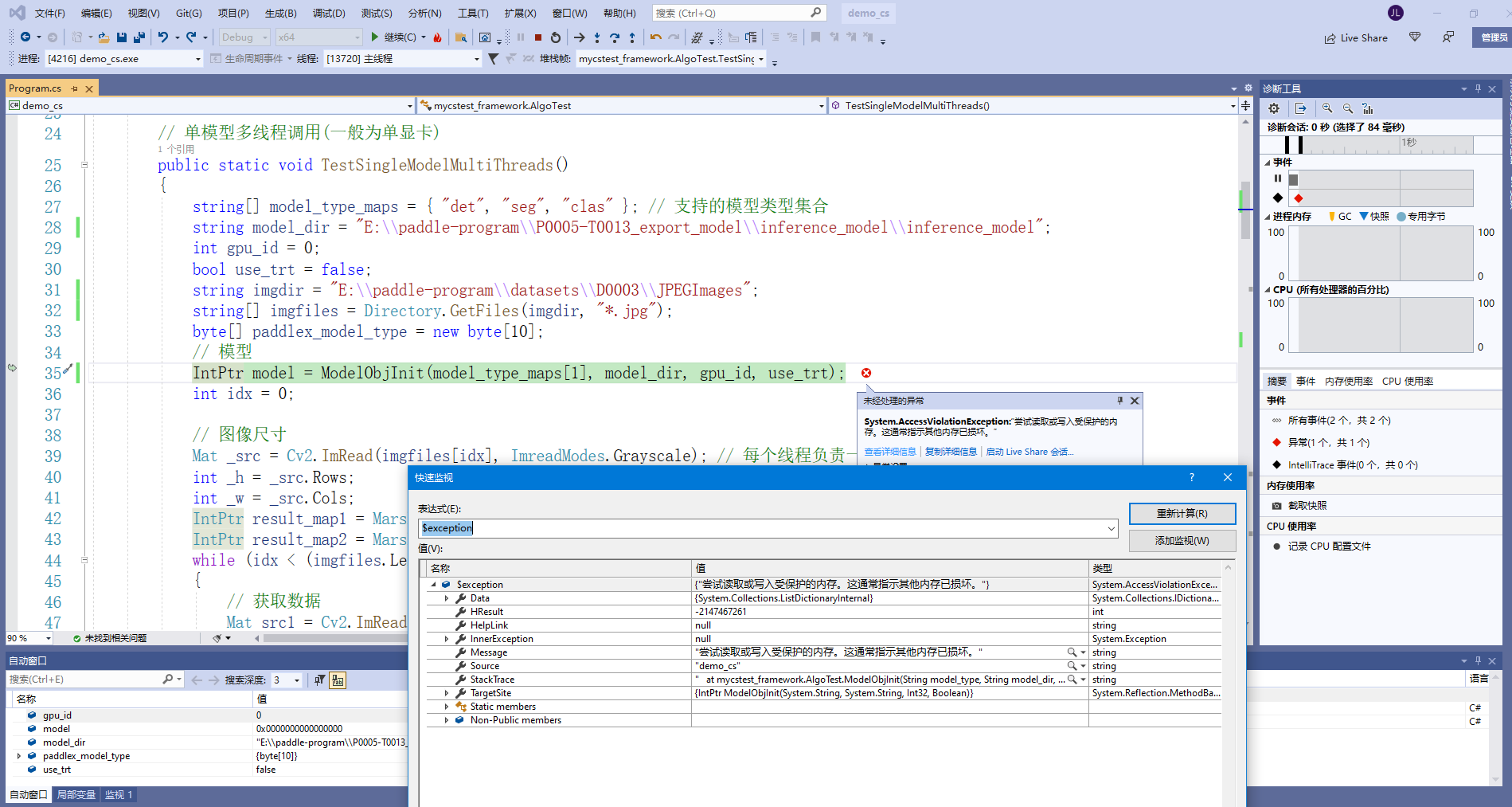This screenshot has width=1512, height=807.
Task: Open the Git menu
Action: click(x=189, y=13)
